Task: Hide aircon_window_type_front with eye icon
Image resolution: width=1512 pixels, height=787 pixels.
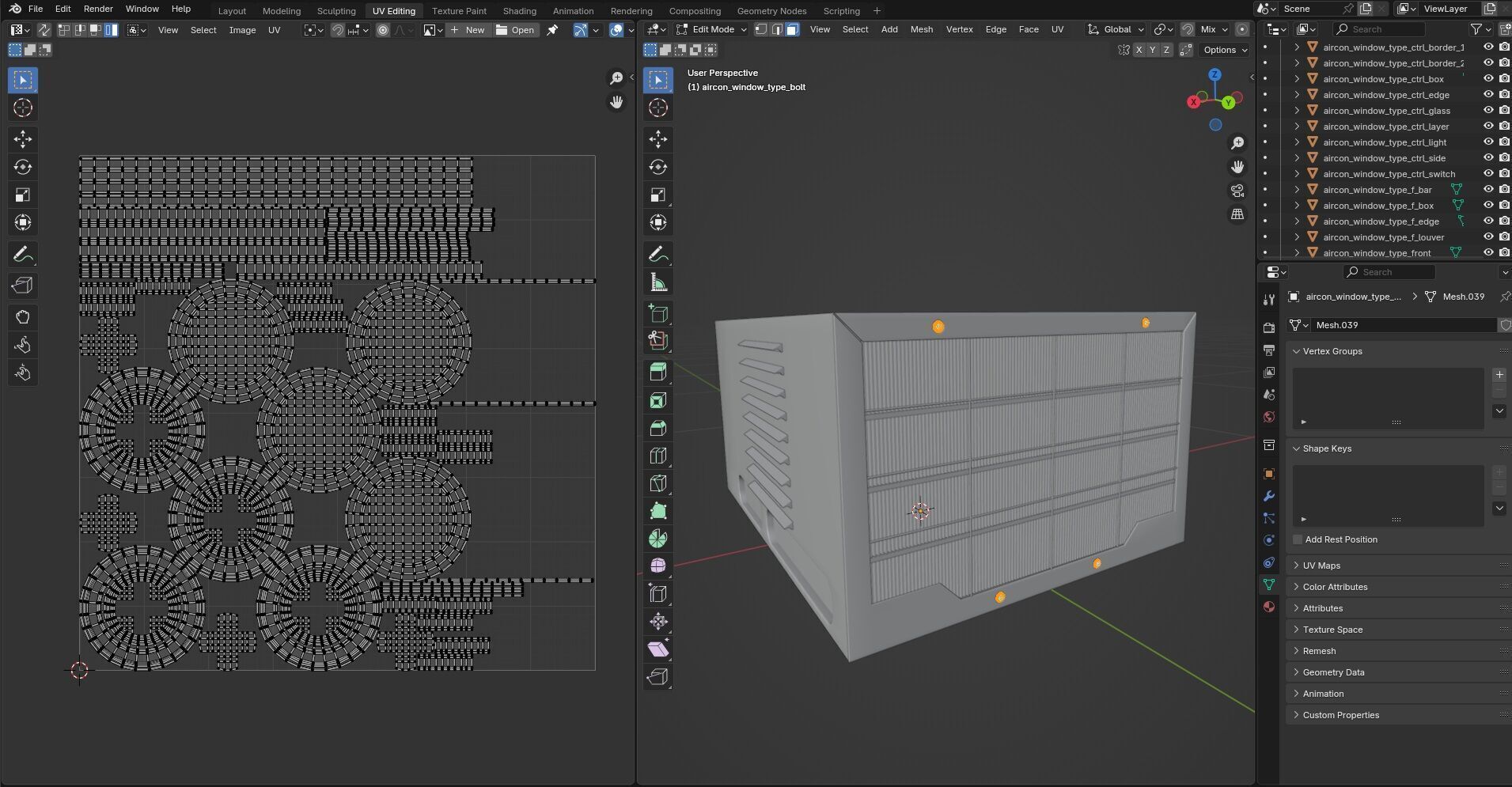Action: [1488, 252]
